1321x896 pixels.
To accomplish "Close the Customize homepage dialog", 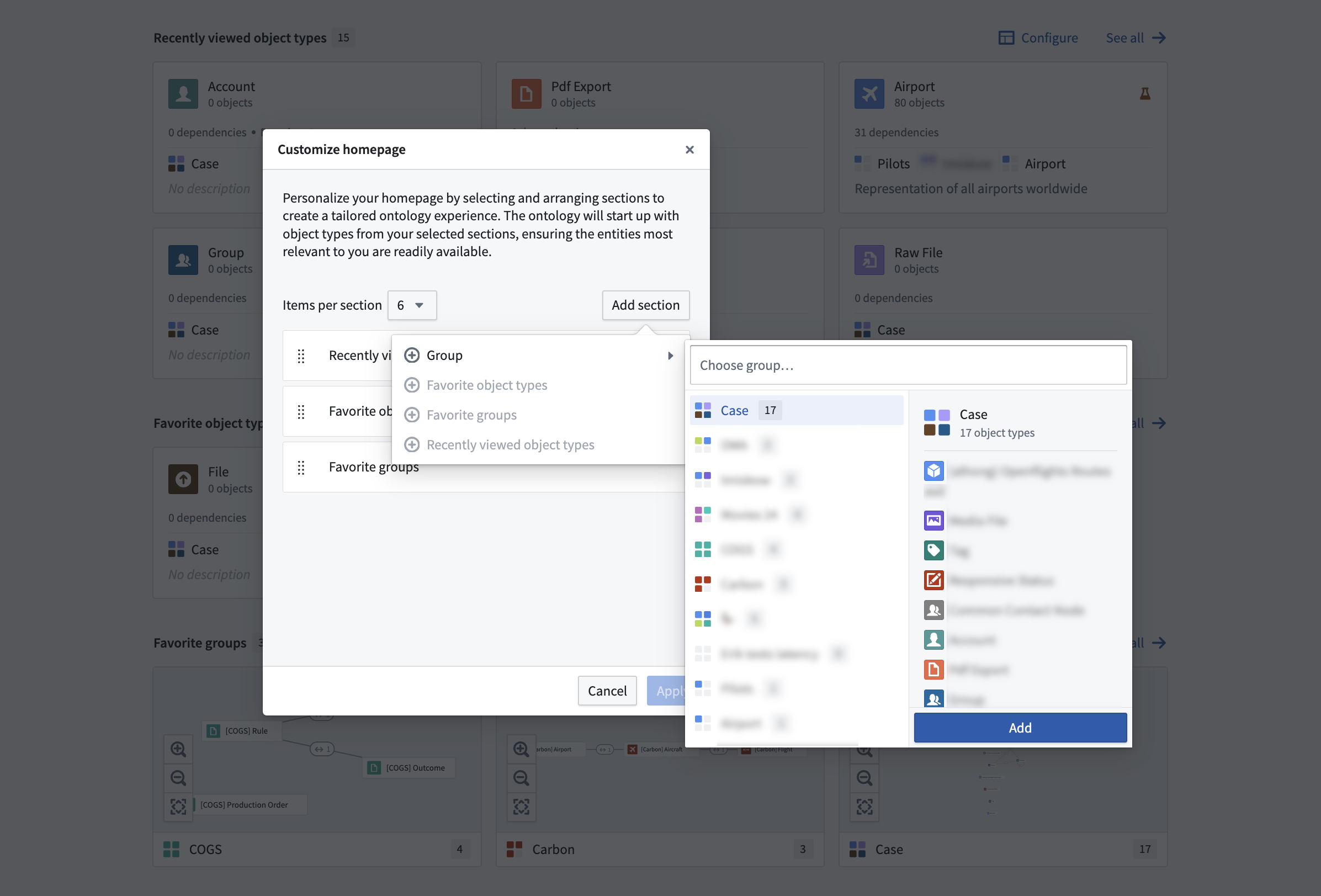I will 689,150.
